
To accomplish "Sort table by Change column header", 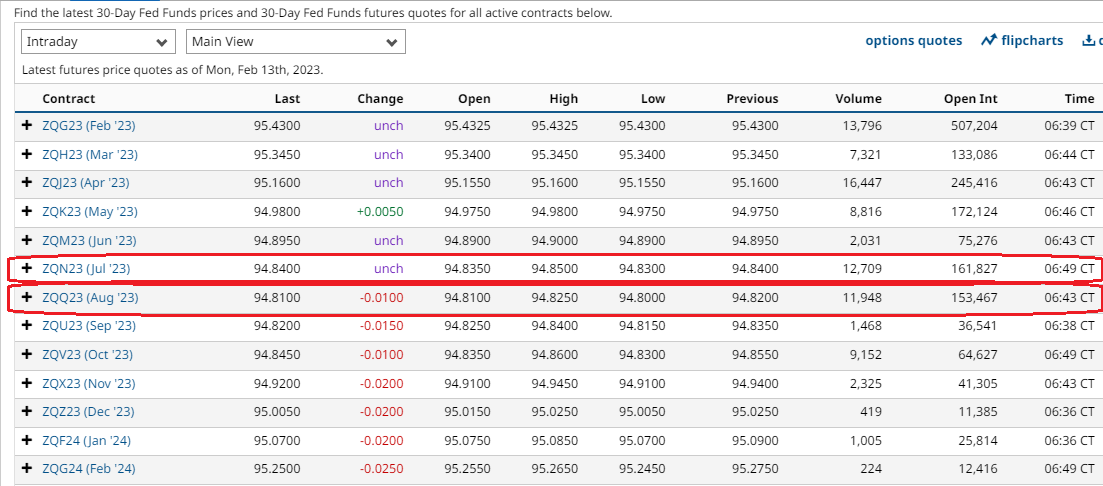I will pyautogui.click(x=380, y=99).
